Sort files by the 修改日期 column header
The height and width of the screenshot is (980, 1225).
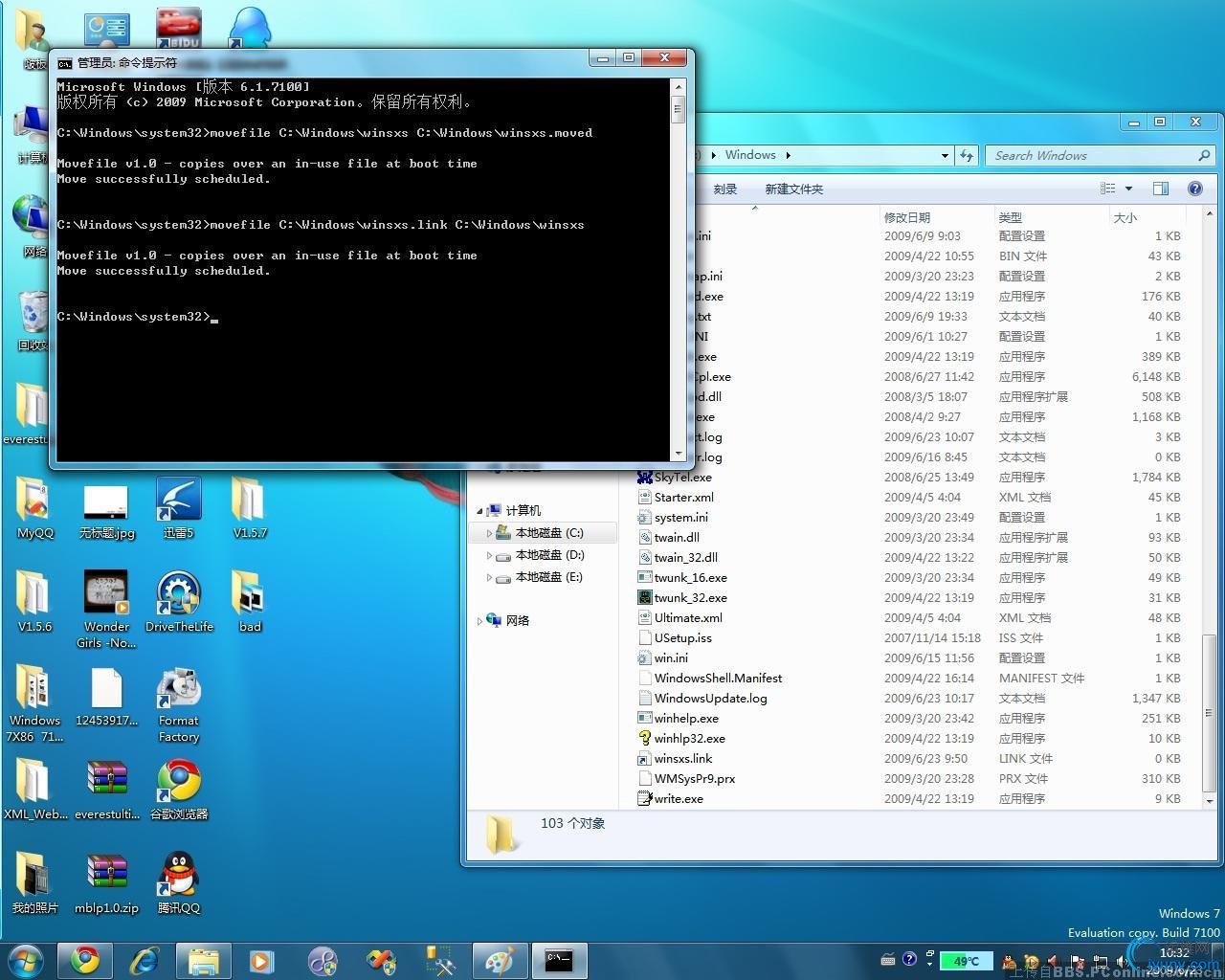tap(906, 217)
